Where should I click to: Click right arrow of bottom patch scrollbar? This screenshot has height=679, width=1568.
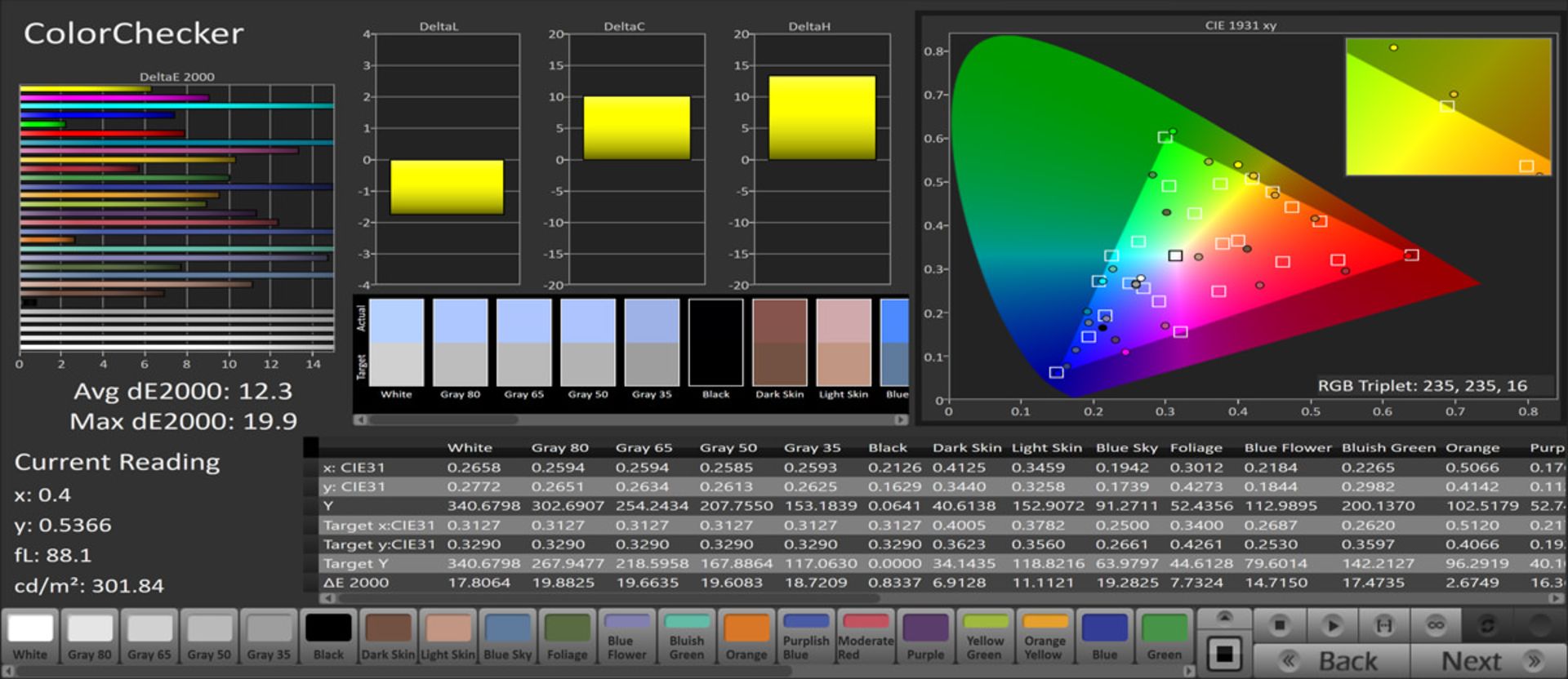(x=1188, y=671)
